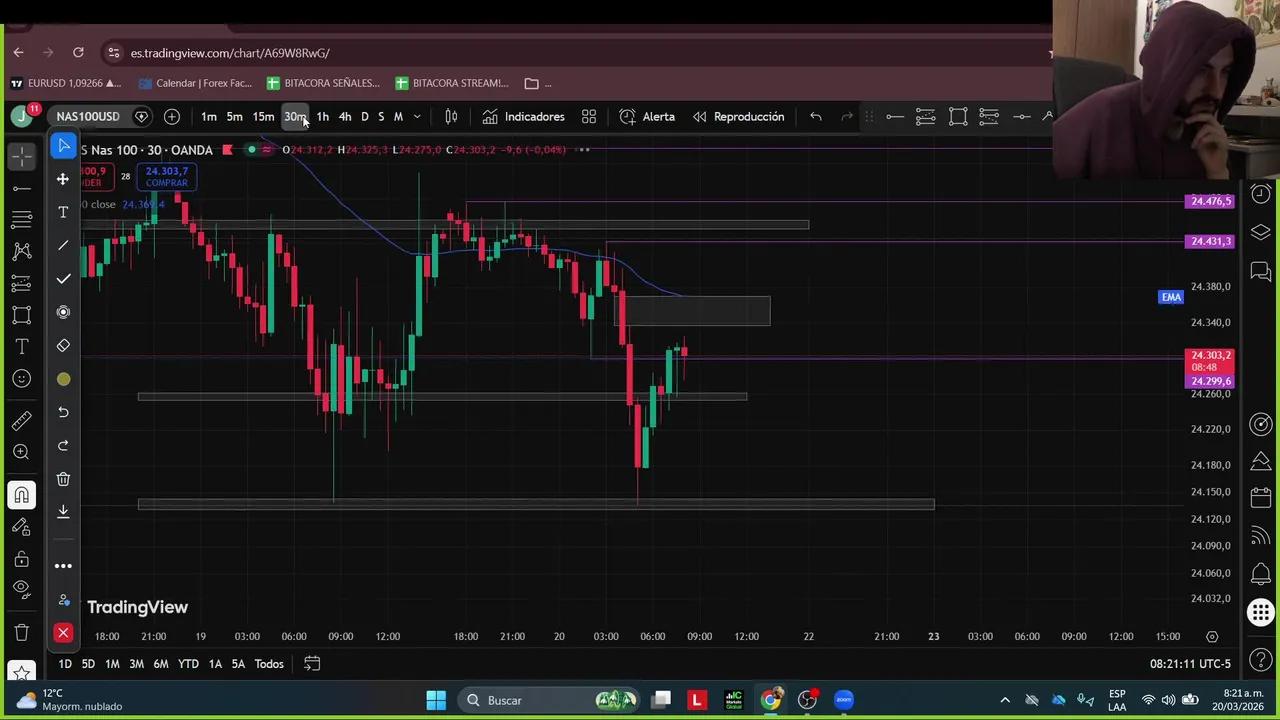Screen dimensions: 1280x720
Task: Select the 30m timeframe
Action: click(295, 117)
